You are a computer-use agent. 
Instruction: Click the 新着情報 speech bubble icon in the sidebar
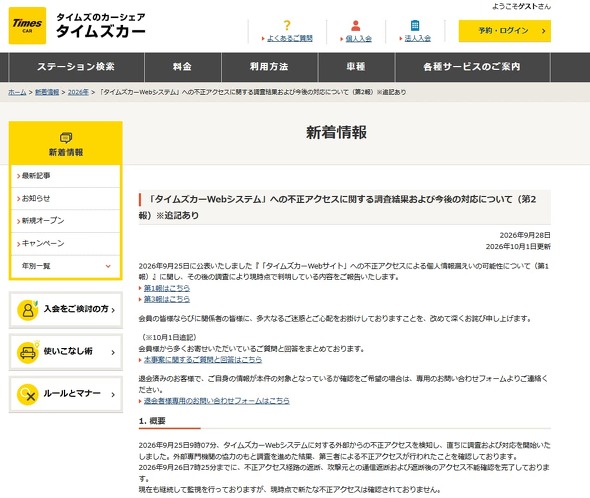[x=66, y=138]
